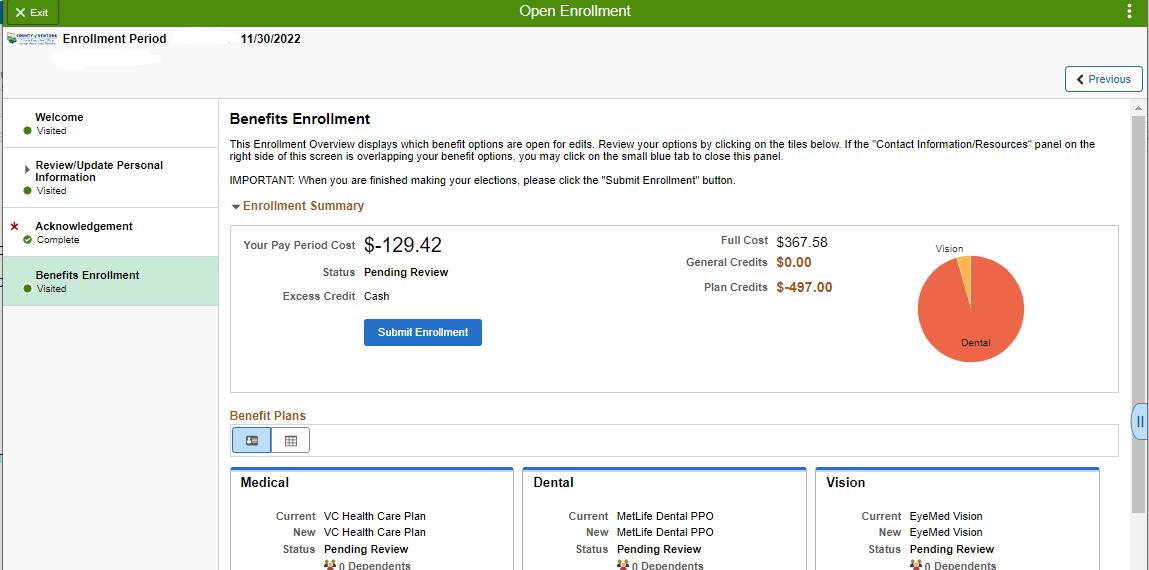The height and width of the screenshot is (570, 1149).
Task: Switch to grid table view
Action: coord(291,440)
